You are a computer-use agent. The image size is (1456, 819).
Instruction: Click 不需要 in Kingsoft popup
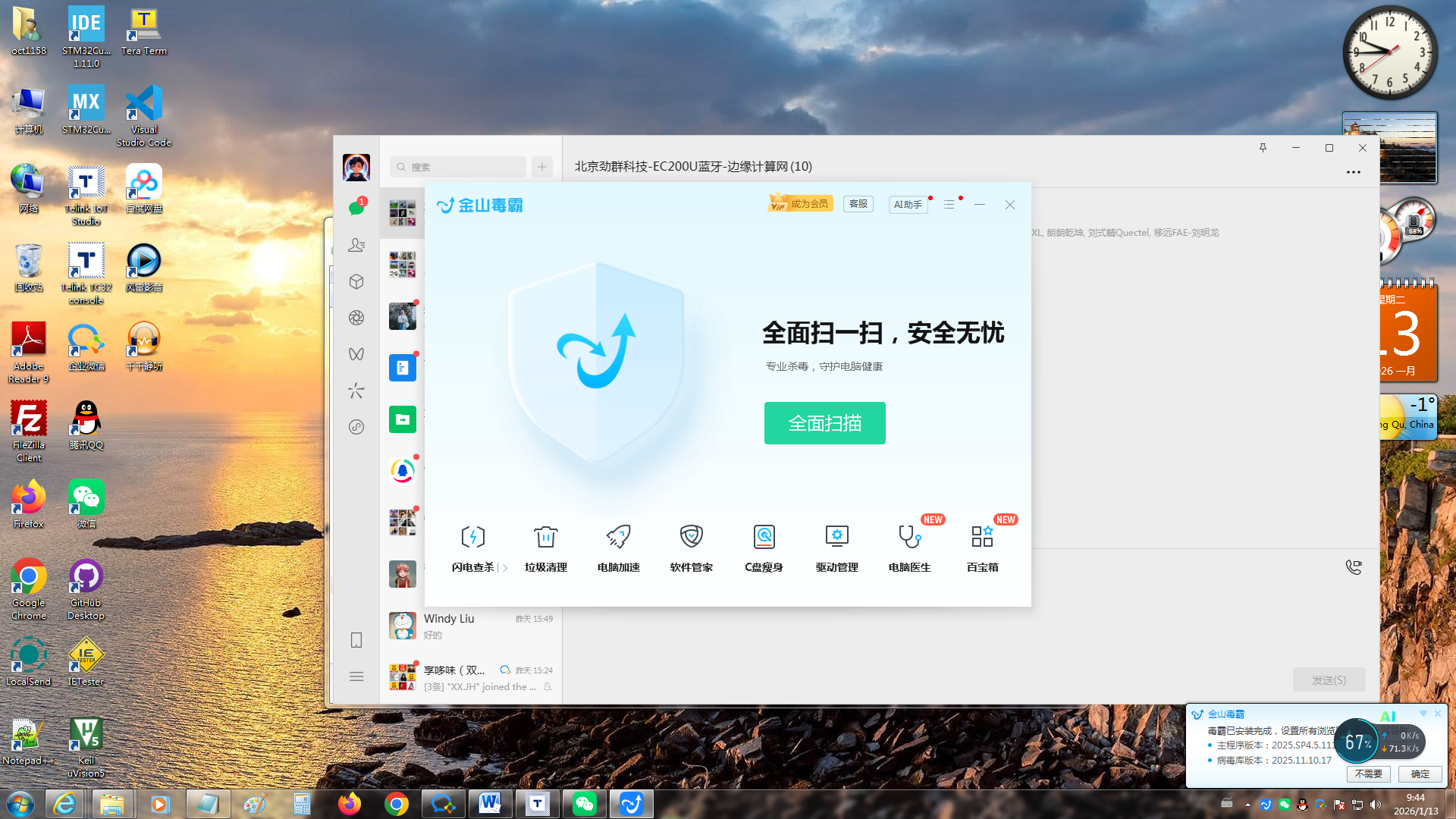click(1368, 773)
